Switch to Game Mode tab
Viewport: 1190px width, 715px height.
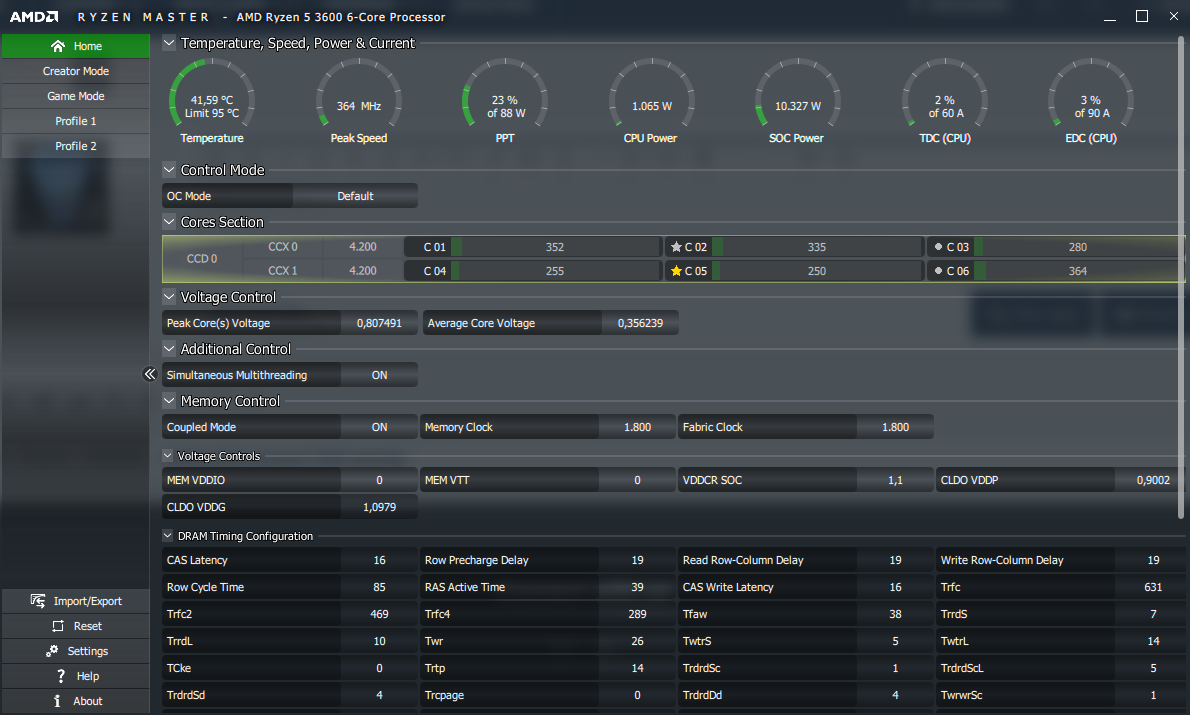pyautogui.click(x=75, y=96)
